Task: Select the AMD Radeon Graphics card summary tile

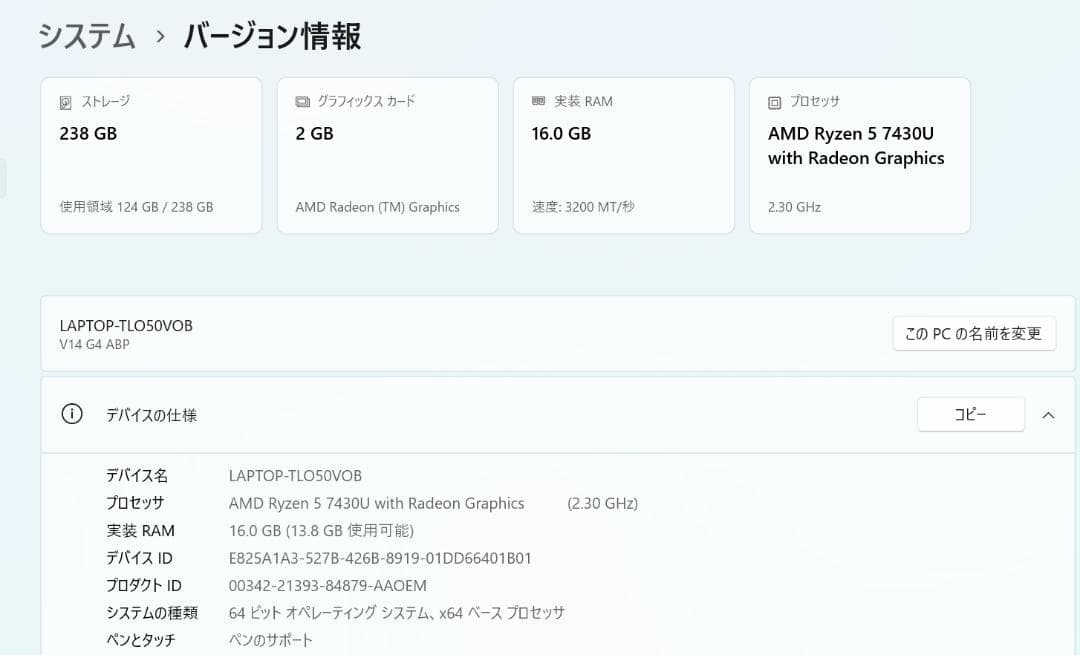Action: click(387, 155)
